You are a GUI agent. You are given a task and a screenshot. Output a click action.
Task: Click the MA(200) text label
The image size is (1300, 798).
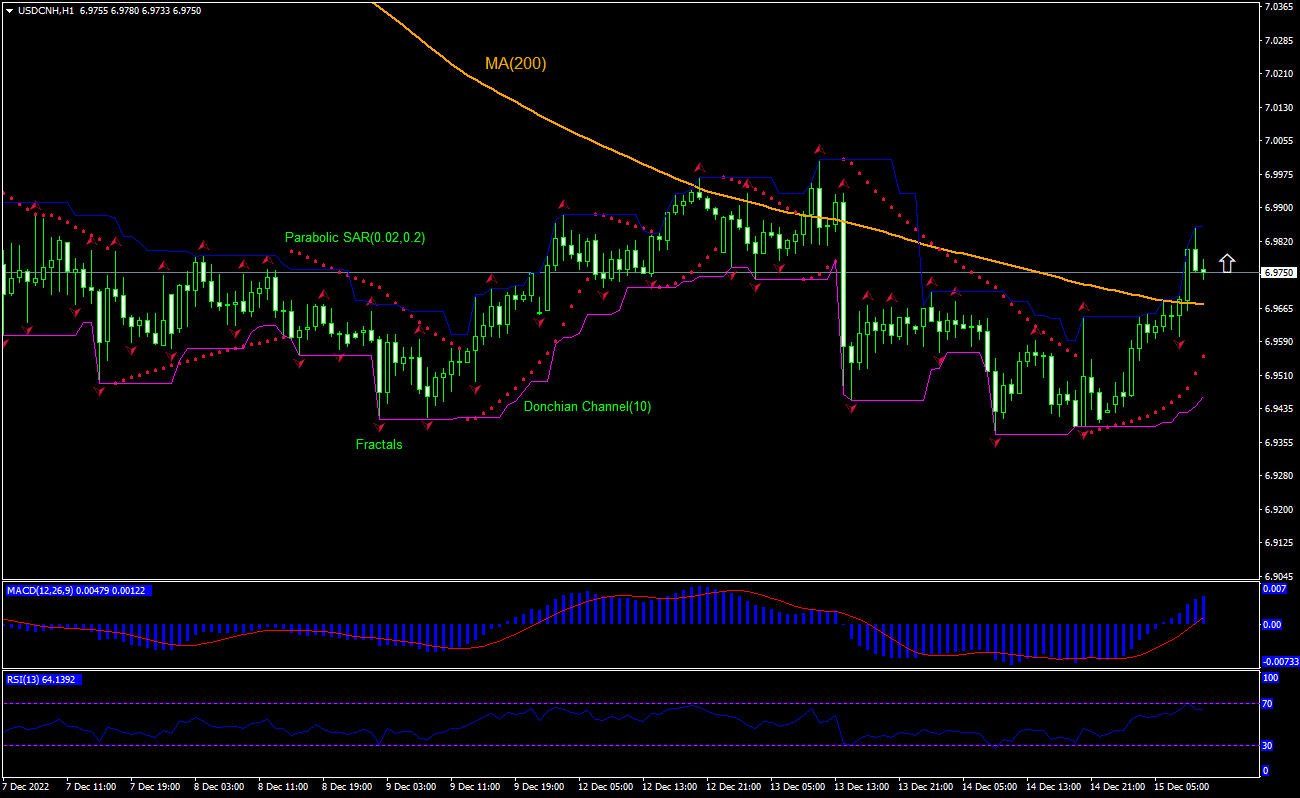[516, 63]
